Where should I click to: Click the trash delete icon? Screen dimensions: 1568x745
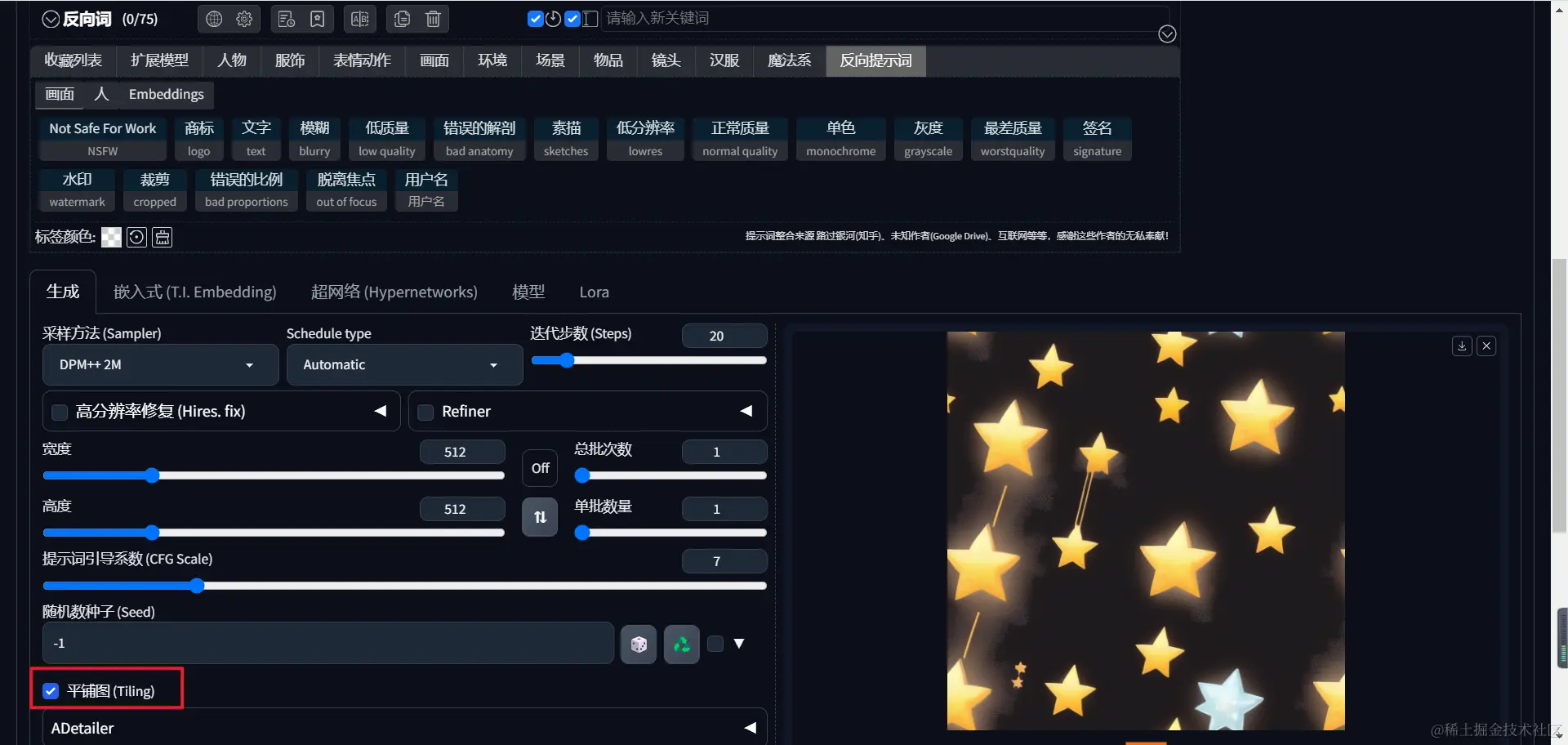[x=434, y=19]
